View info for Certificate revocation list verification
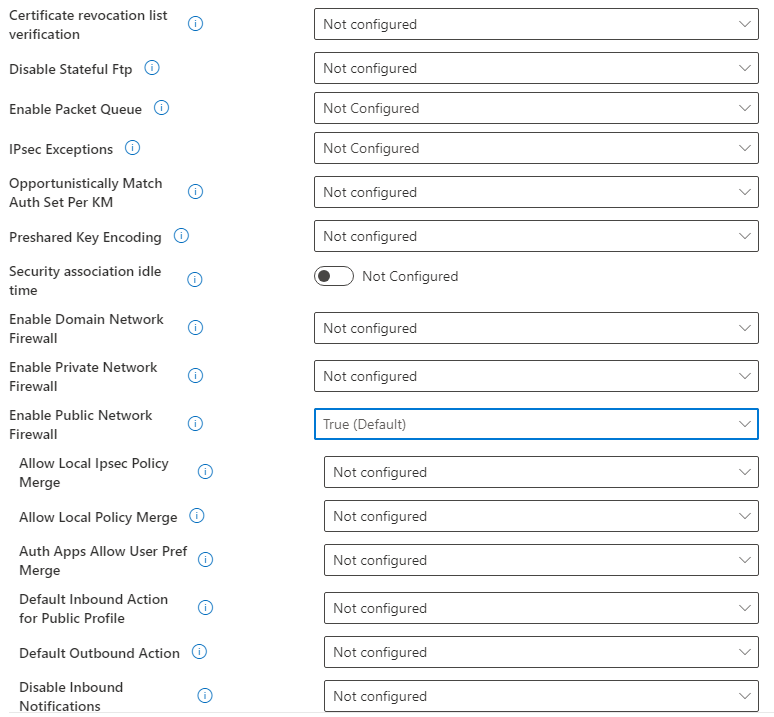Image resolution: width=774 pixels, height=717 pixels. point(195,23)
